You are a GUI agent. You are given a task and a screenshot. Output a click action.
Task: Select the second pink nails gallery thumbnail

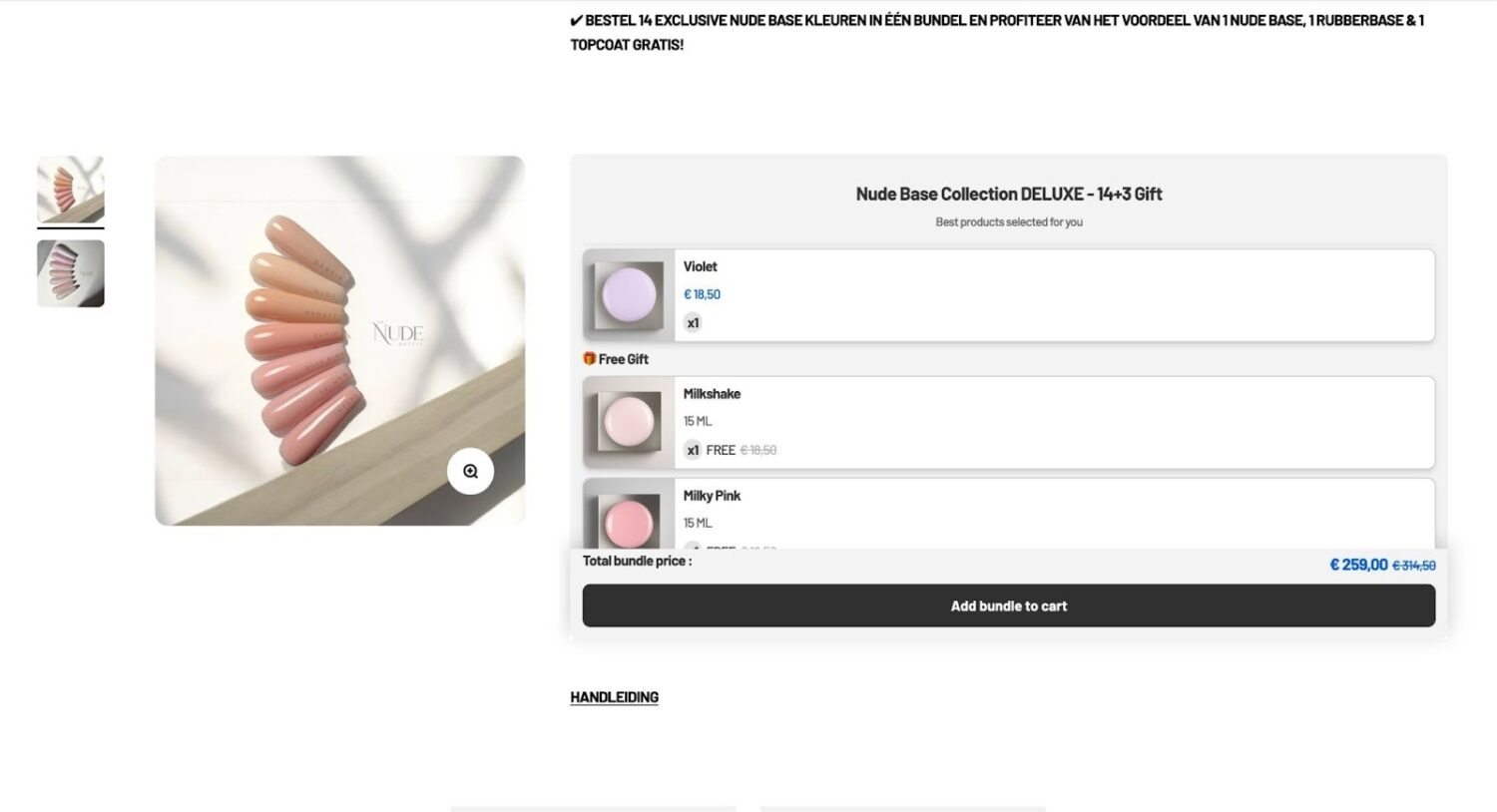point(71,273)
